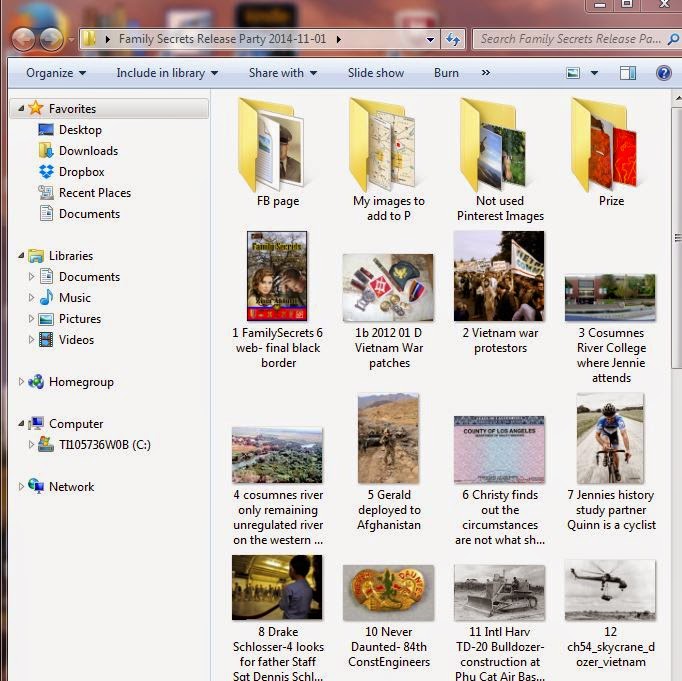Image resolution: width=682 pixels, height=681 pixels.
Task: Click arrow after Family Secrets Release Party path
Action: tap(338, 40)
